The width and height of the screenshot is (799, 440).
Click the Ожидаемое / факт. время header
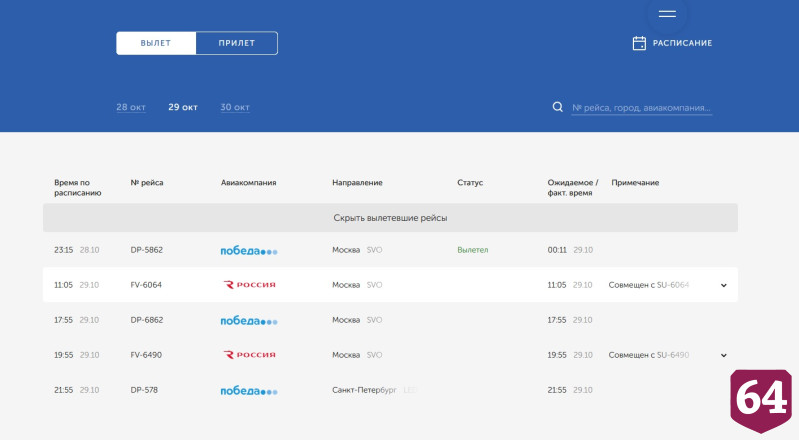(573, 188)
